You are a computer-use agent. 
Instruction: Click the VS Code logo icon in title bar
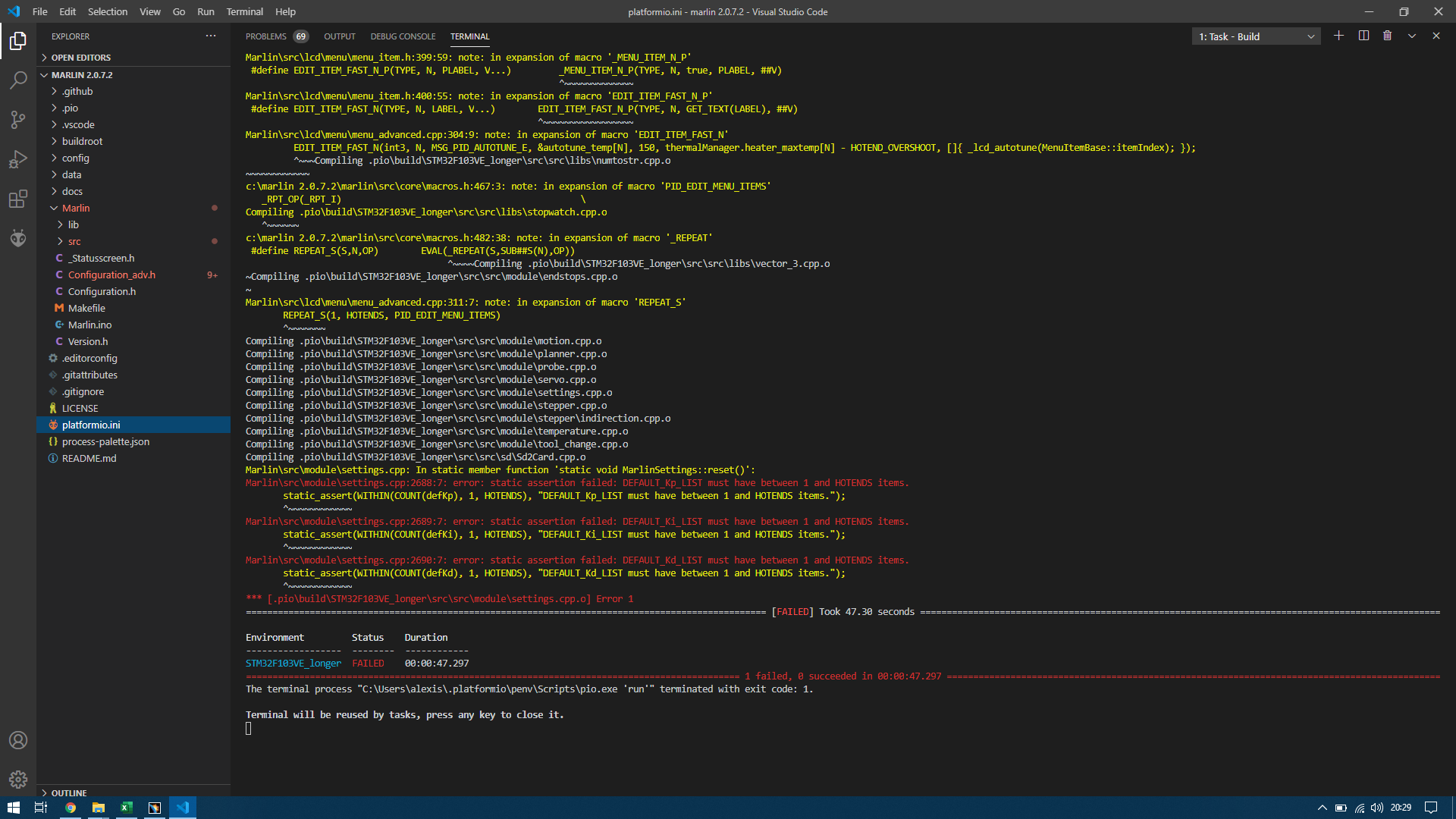14,11
